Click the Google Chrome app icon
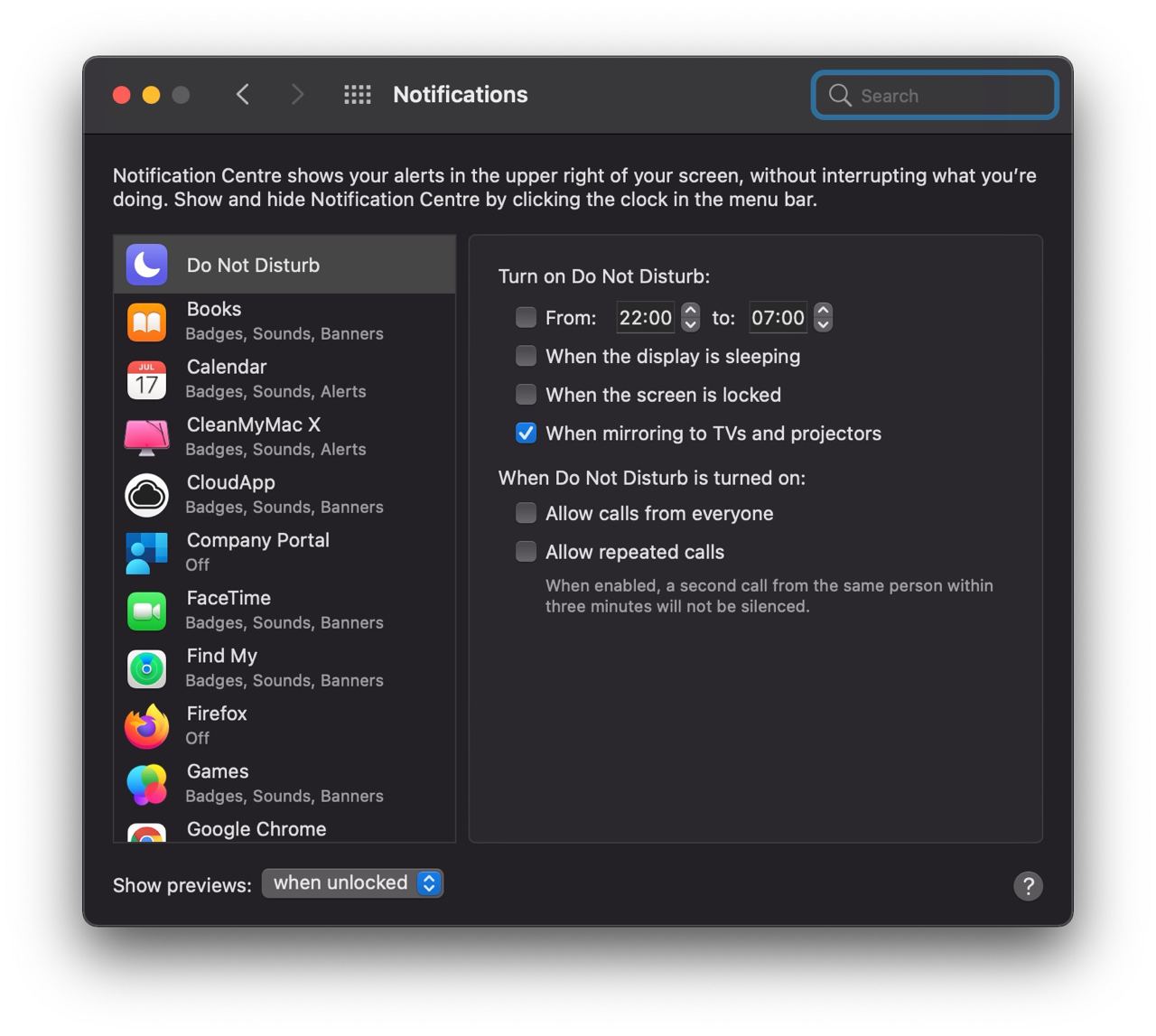 [146, 832]
